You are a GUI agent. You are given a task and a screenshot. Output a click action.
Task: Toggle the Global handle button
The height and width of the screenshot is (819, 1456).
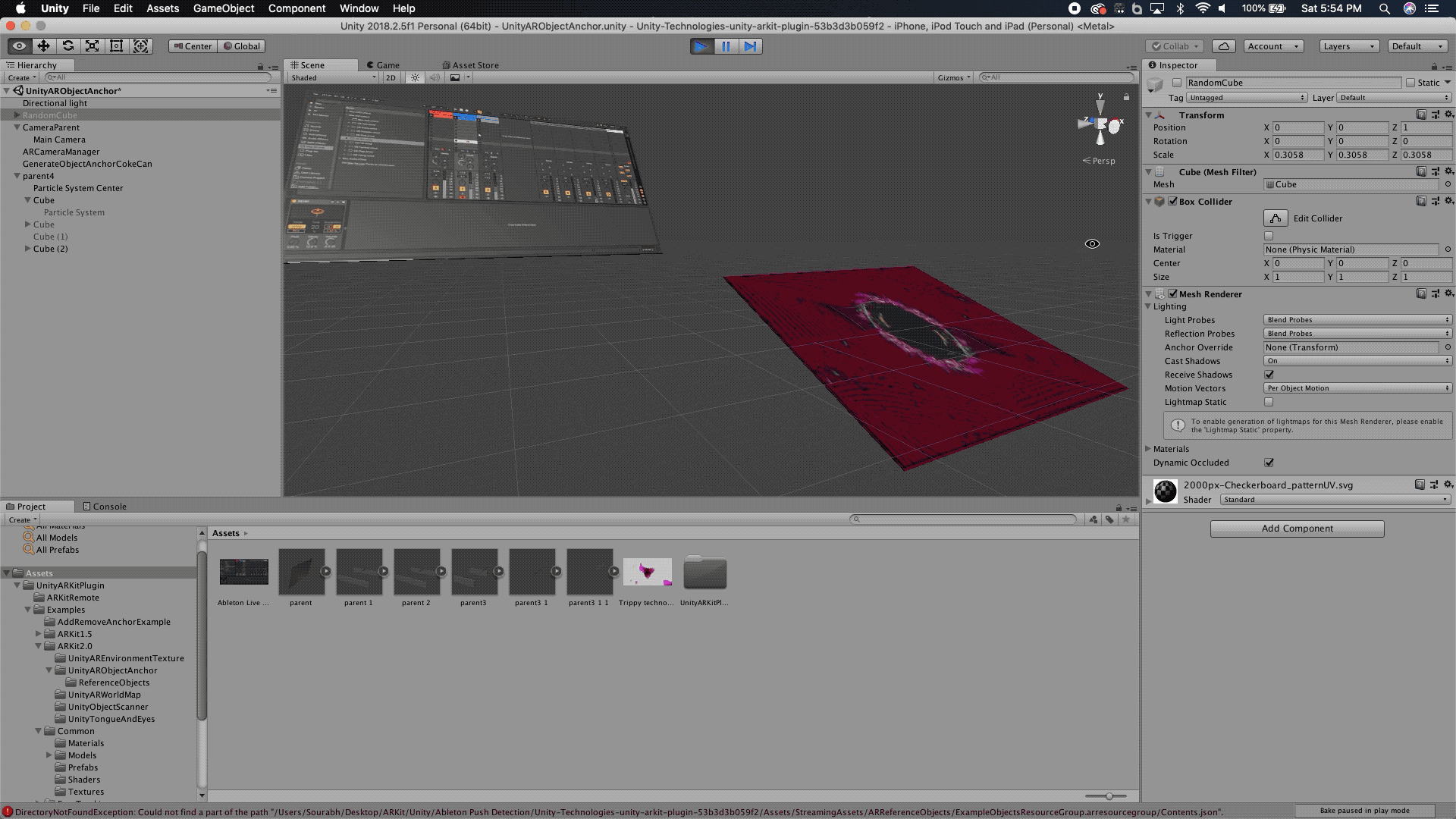(x=242, y=46)
